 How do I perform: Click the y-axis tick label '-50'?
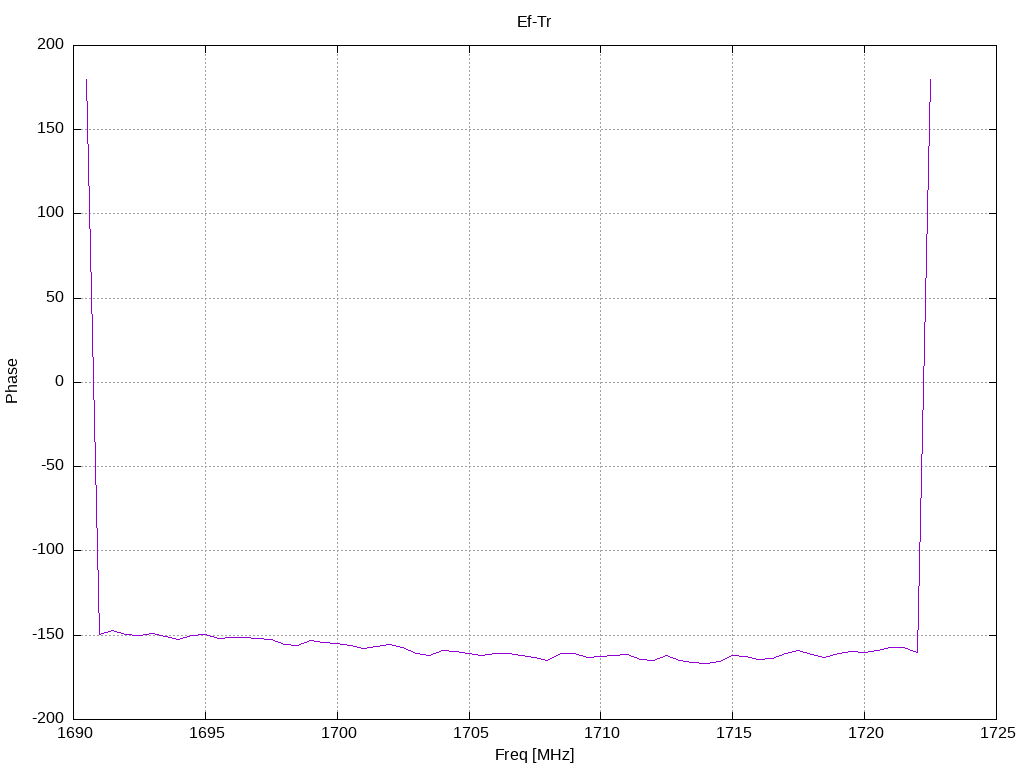[53, 466]
